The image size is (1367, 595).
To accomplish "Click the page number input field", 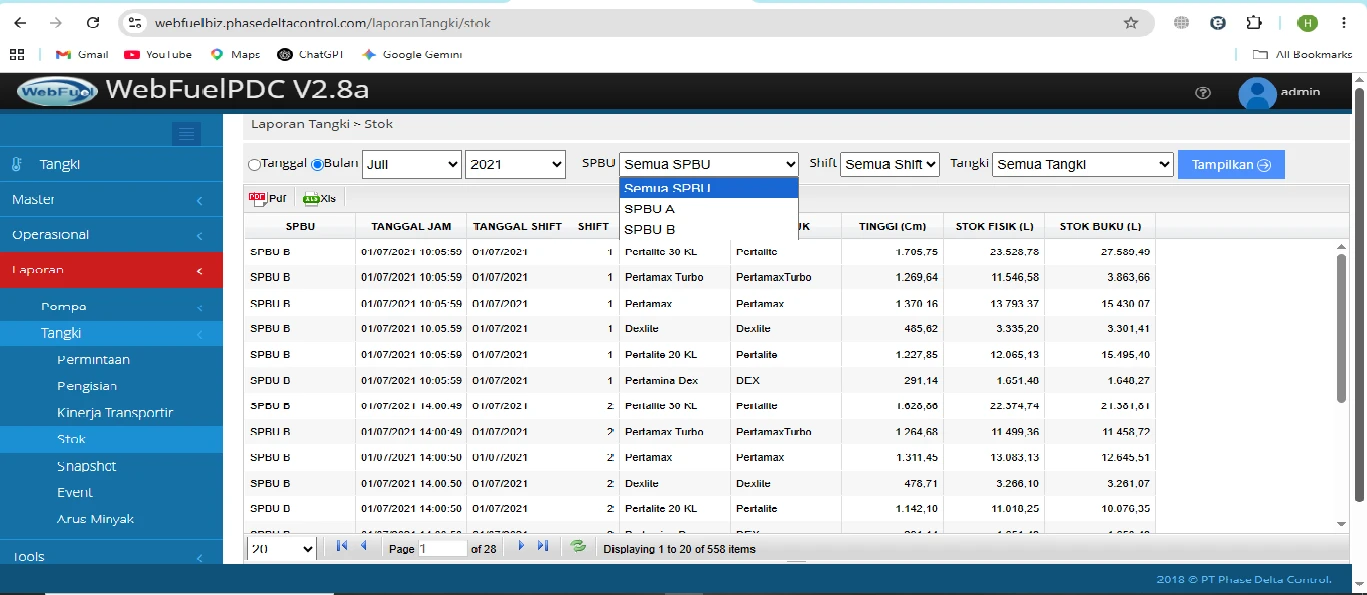I will [x=443, y=549].
